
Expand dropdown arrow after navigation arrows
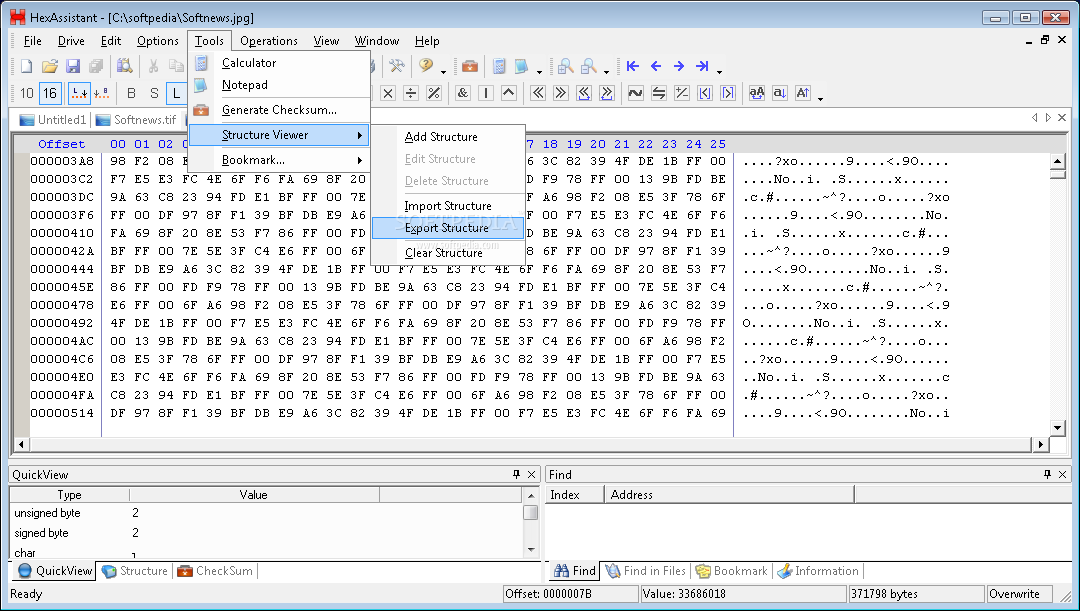(x=719, y=72)
